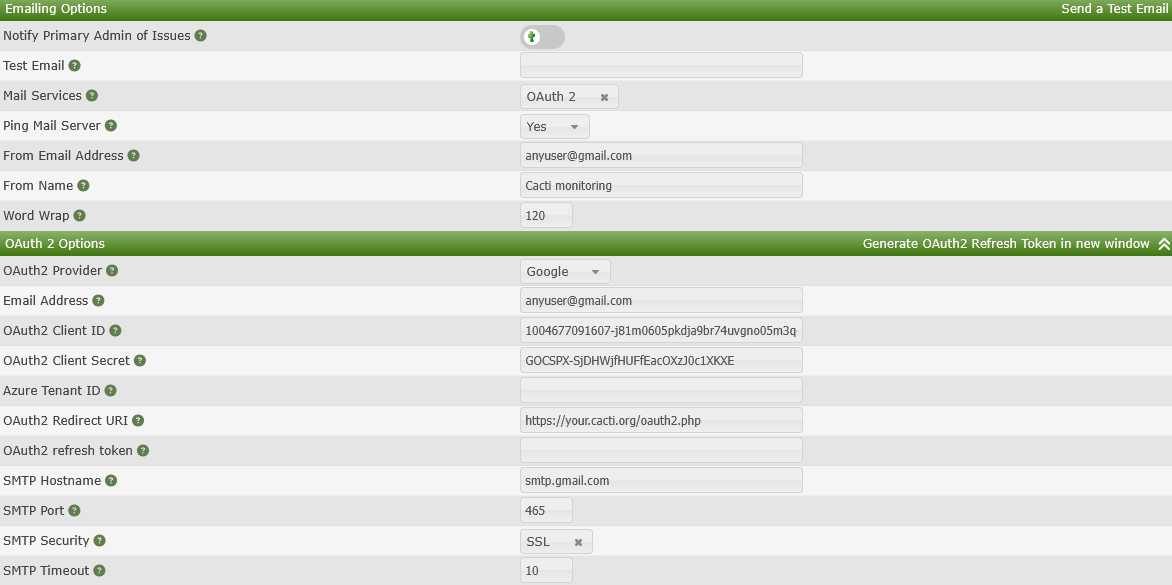Focus the empty Azure Tenant ID field
The width and height of the screenshot is (1172, 585).
[661, 390]
